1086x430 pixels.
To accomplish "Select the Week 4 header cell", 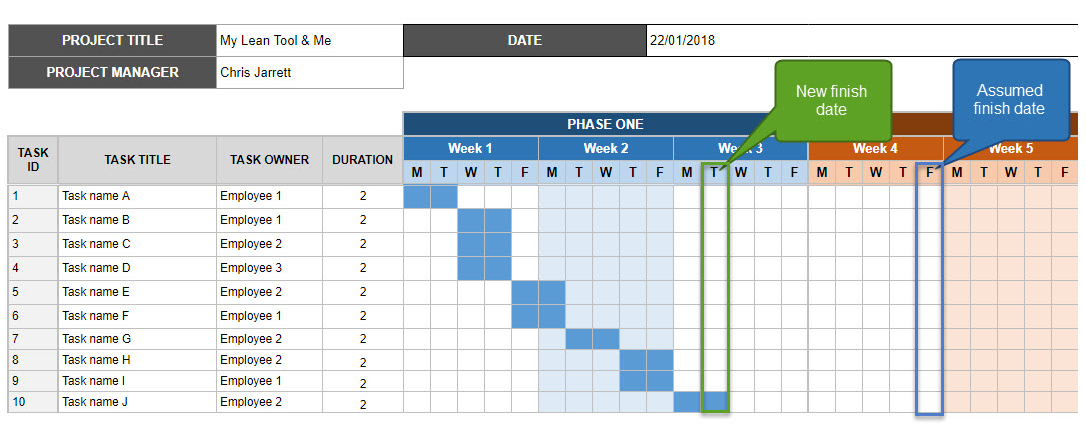I will pyautogui.click(x=875, y=148).
